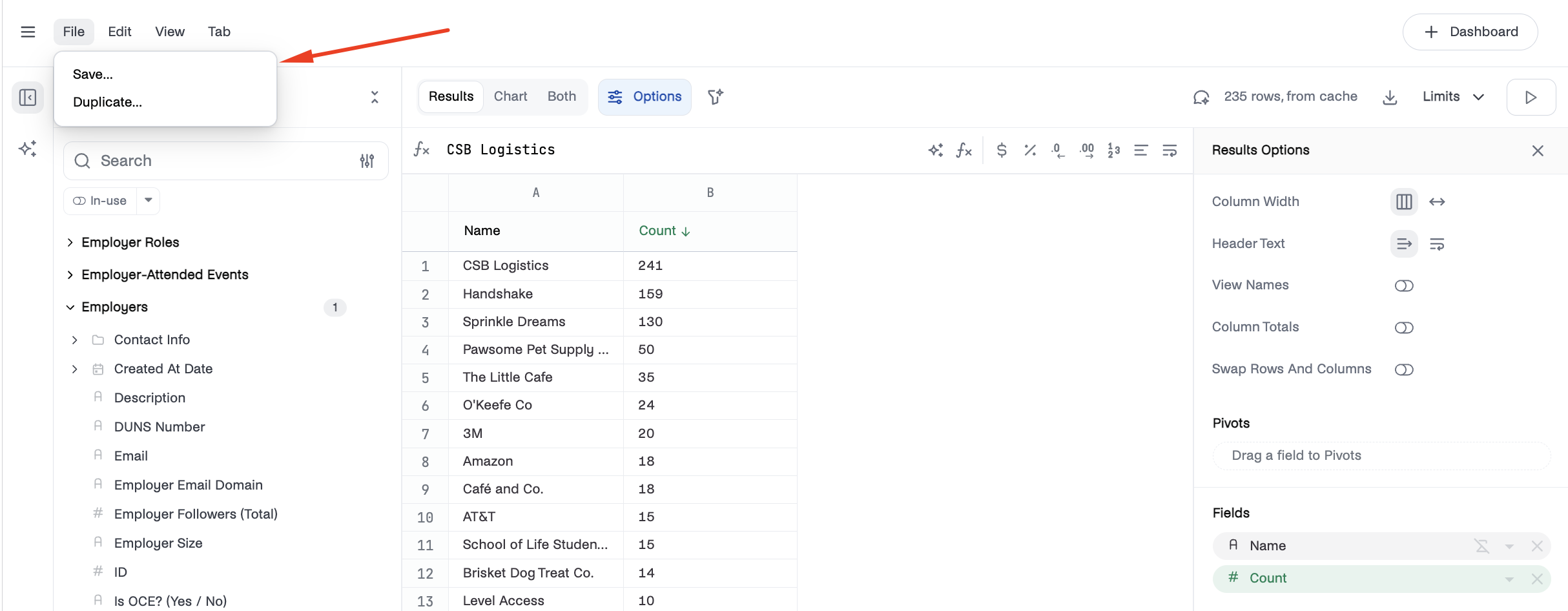The width and height of the screenshot is (1568, 611).
Task: Toggle text wrap in toolbar
Action: pos(1170,150)
